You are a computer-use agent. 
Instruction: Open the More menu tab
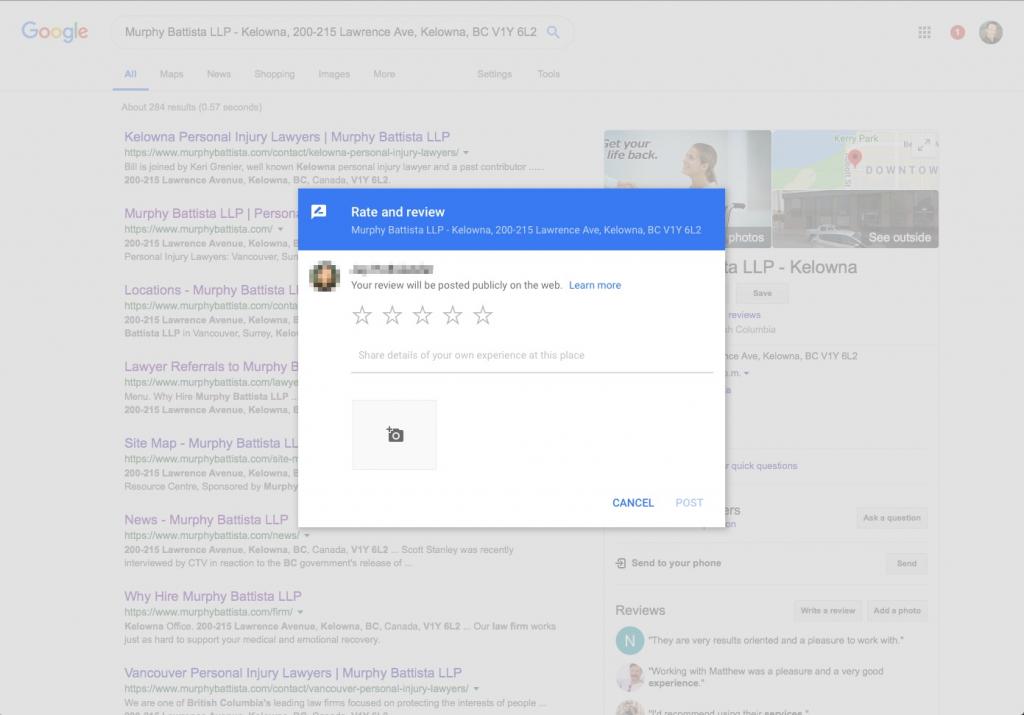(x=384, y=74)
